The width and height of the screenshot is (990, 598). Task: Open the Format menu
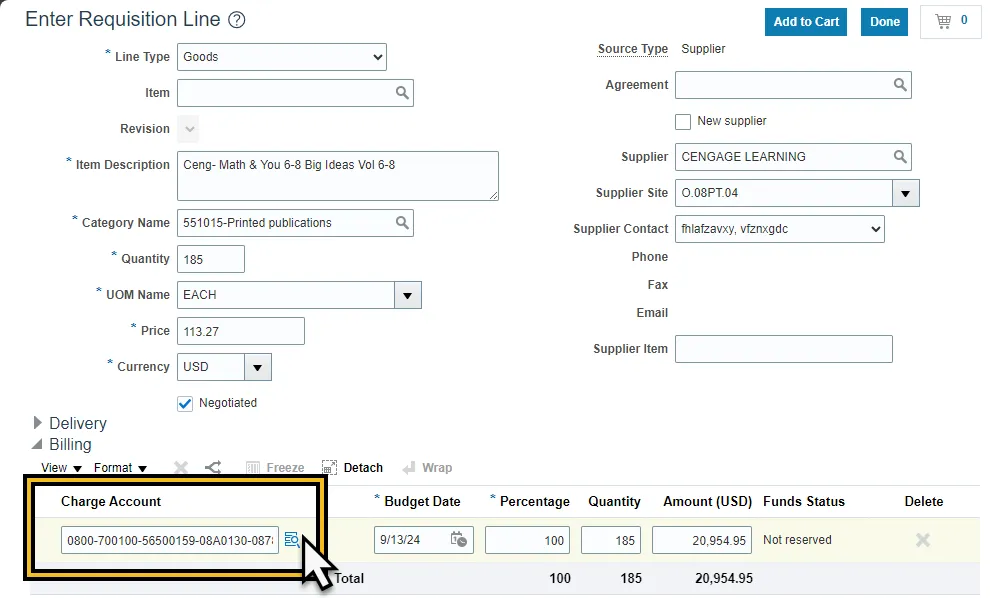point(120,468)
